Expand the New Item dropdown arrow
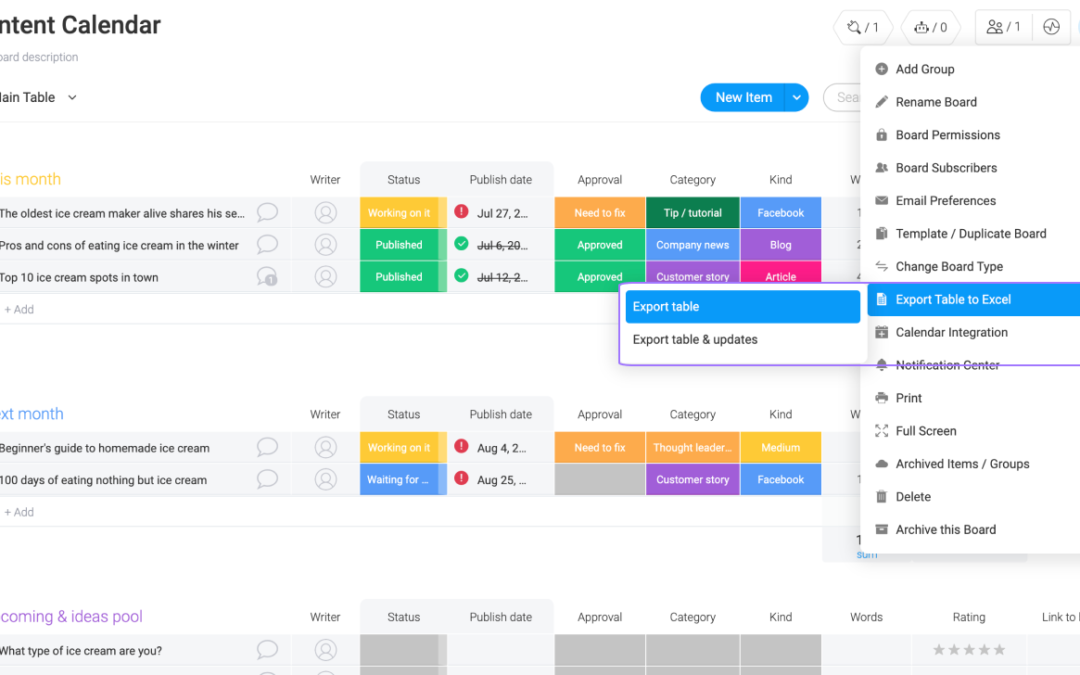Image resolution: width=1080 pixels, height=675 pixels. (796, 98)
